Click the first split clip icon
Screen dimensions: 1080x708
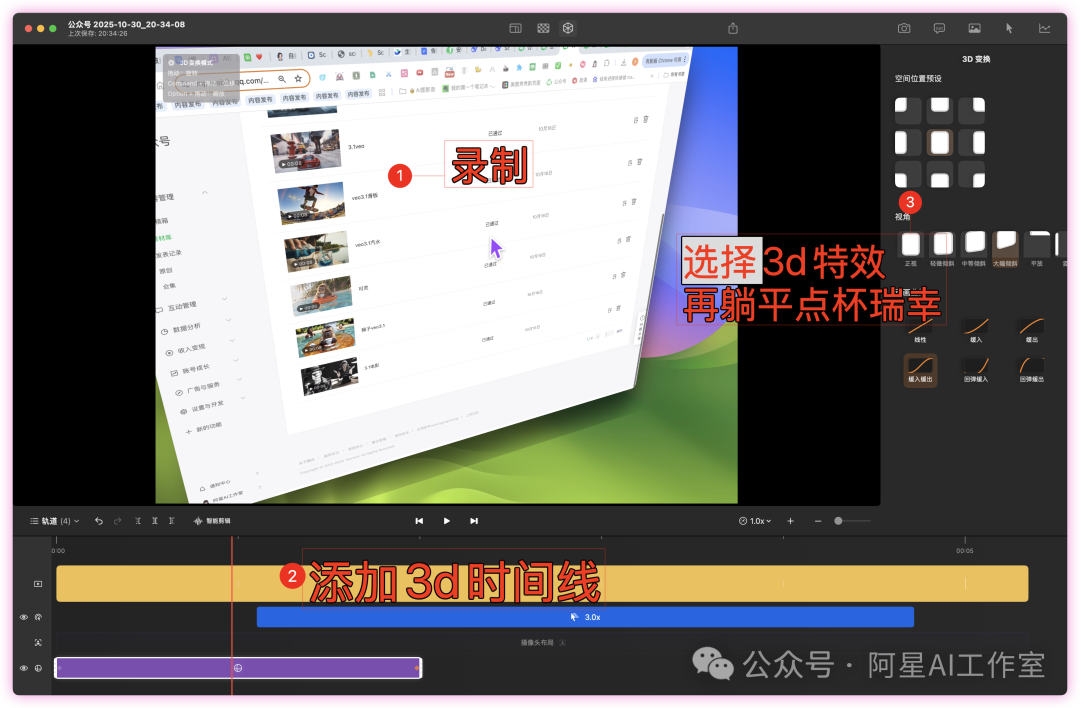pyautogui.click(x=138, y=521)
